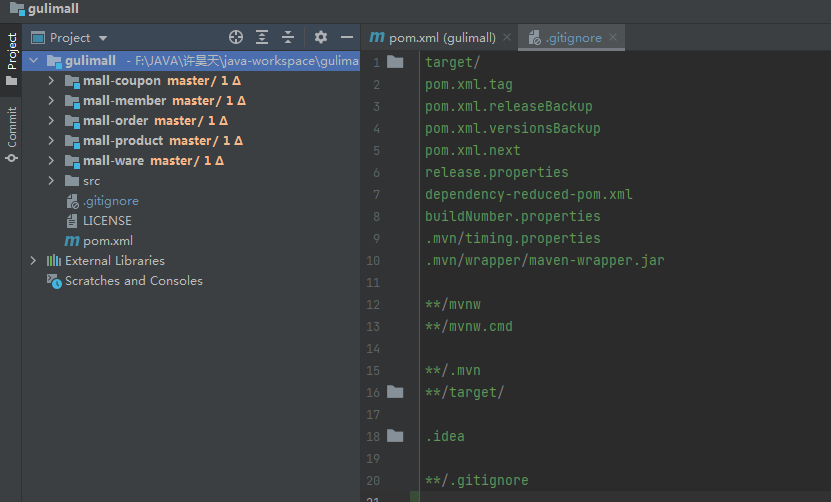Collapse the gulimall root node
831x502 pixels.
pos(33,61)
